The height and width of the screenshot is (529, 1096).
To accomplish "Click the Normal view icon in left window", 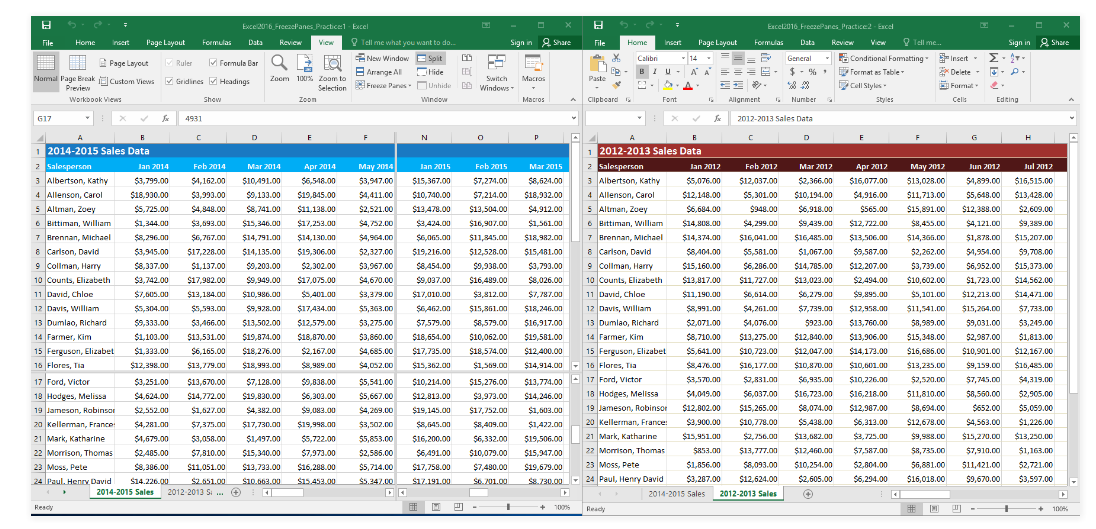I will click(45, 71).
